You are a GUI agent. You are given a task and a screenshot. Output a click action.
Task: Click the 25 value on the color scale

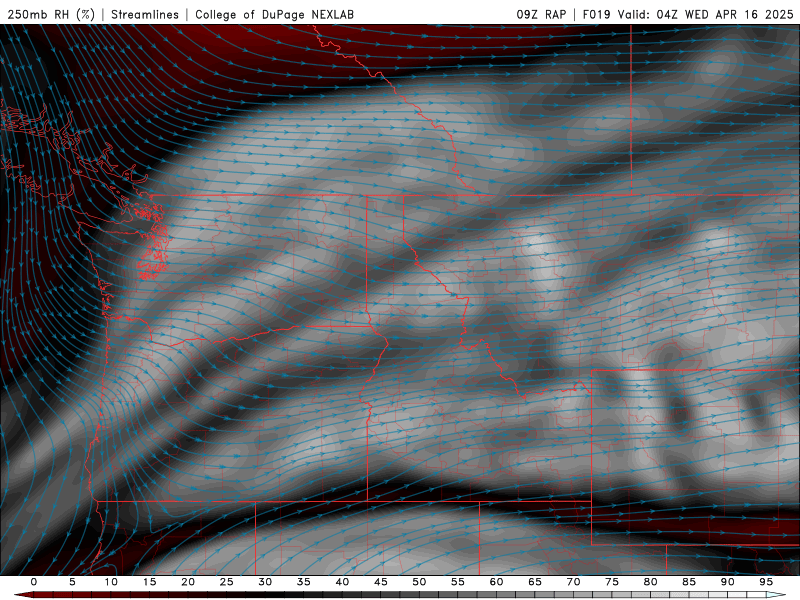(227, 582)
